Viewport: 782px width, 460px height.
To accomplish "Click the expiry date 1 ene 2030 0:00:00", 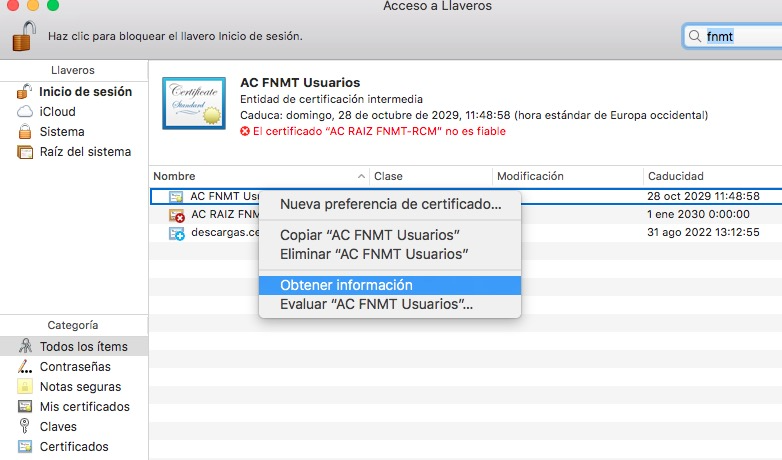I will (x=698, y=214).
